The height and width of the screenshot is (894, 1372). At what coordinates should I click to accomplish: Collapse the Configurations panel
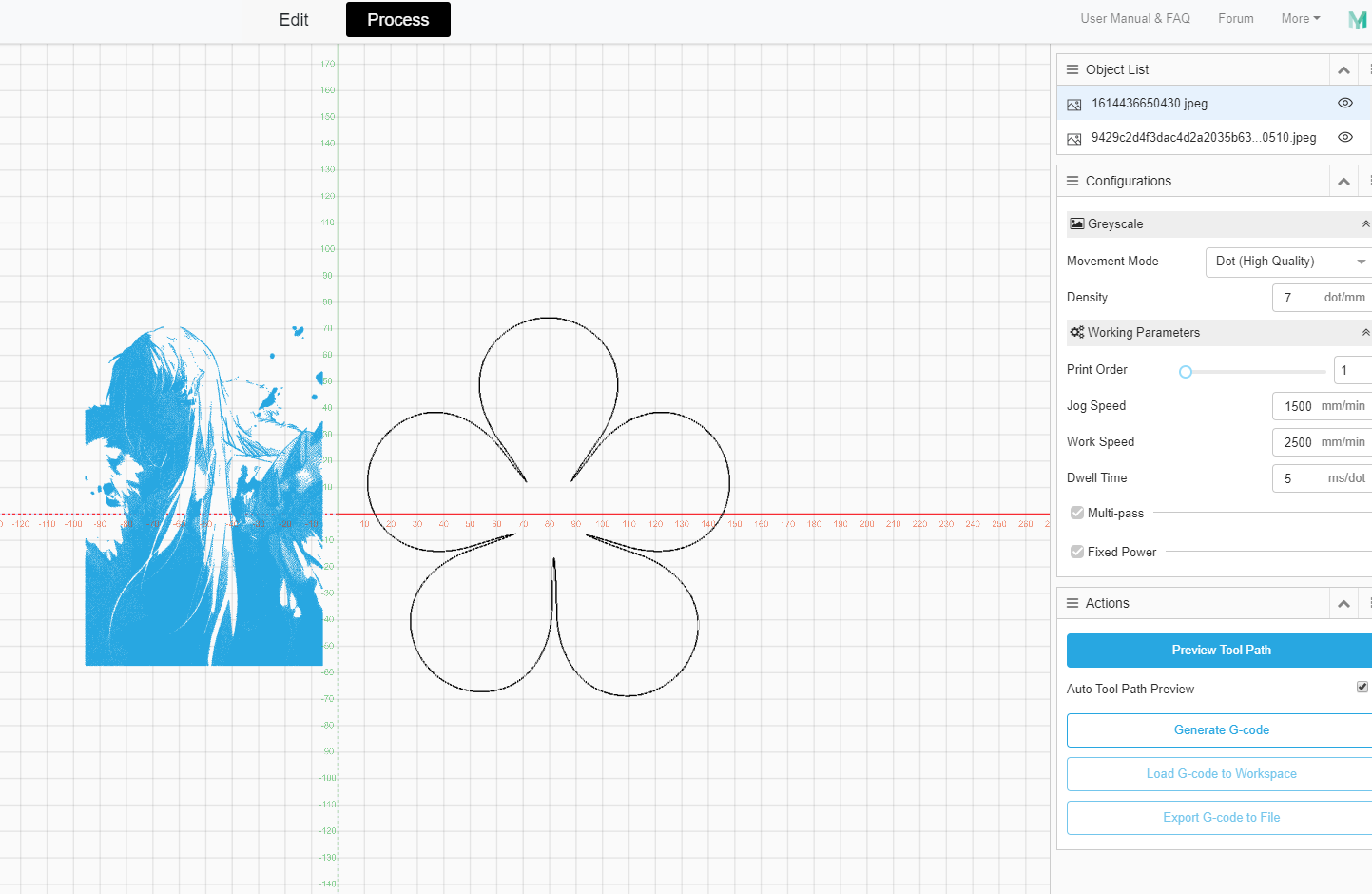tap(1343, 182)
